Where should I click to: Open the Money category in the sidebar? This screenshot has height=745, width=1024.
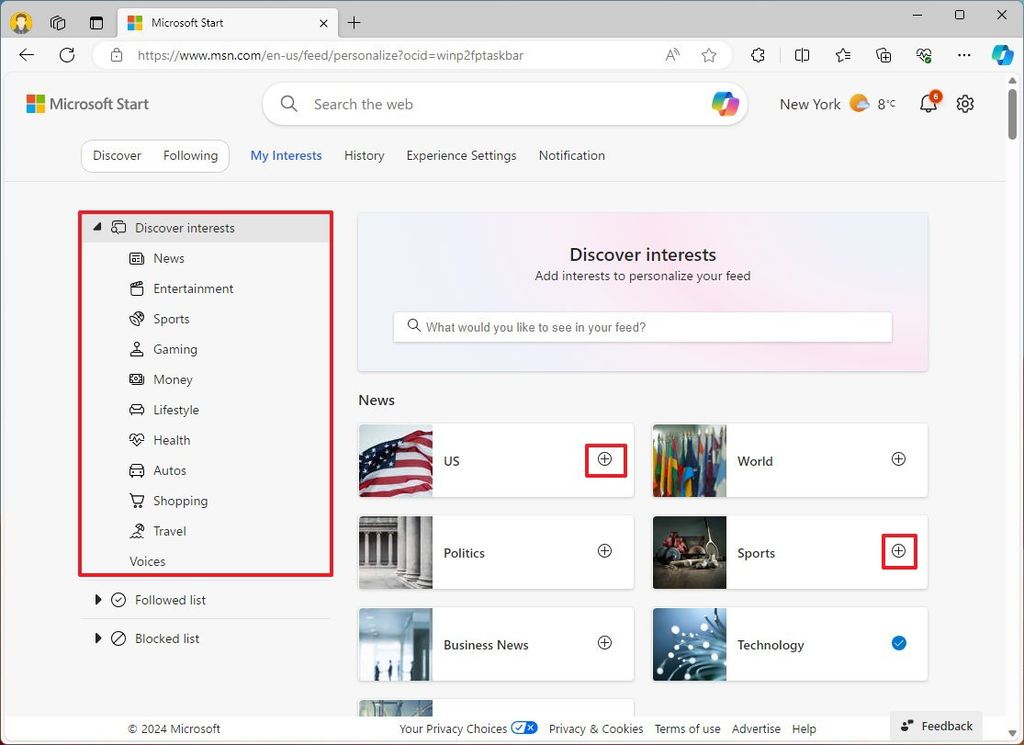[x=173, y=379]
